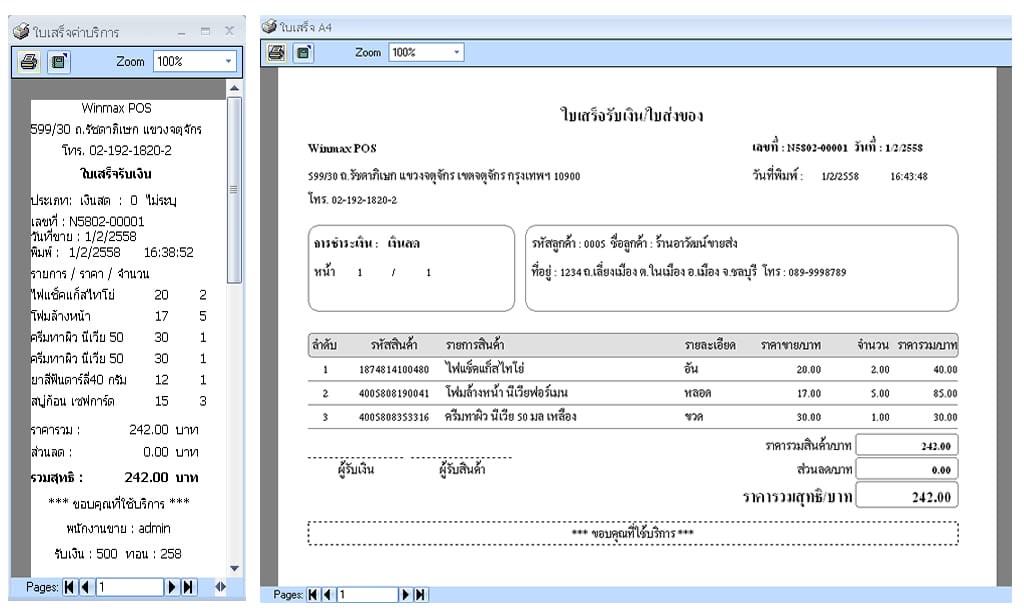Go to previous page in small receipt window
The height and width of the screenshot is (613, 1024).
(x=85, y=587)
